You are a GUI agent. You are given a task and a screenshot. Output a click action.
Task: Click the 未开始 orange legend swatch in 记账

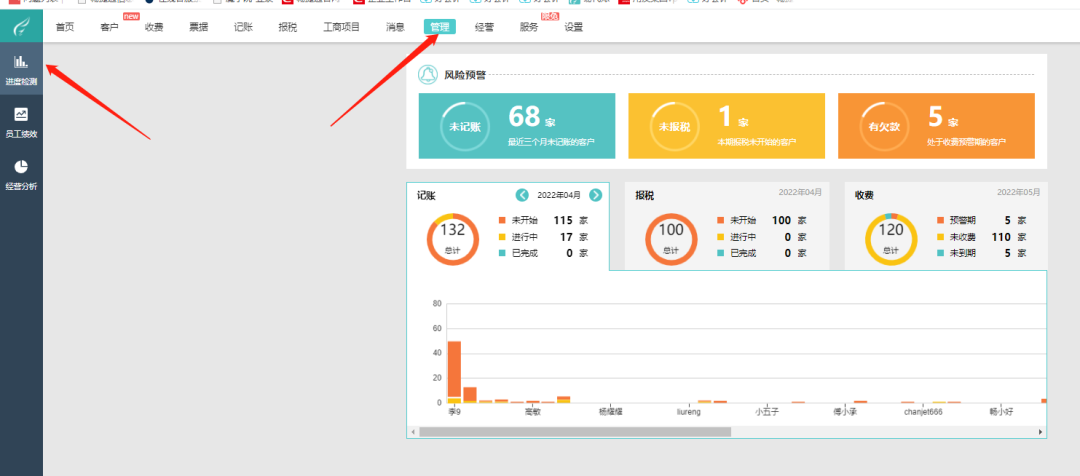click(x=502, y=220)
